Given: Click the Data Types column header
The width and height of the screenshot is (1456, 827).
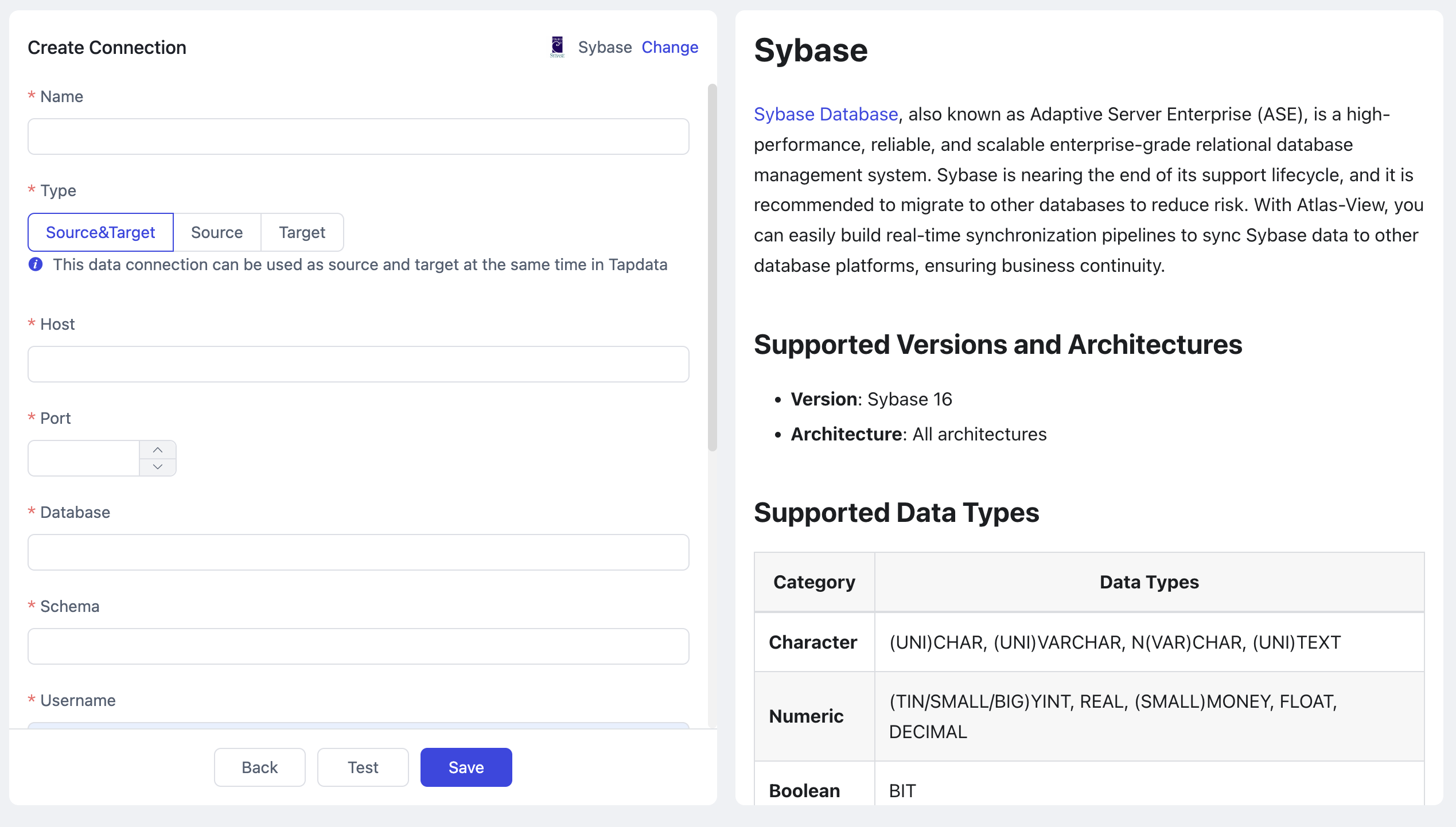Looking at the screenshot, I should 1149,582.
